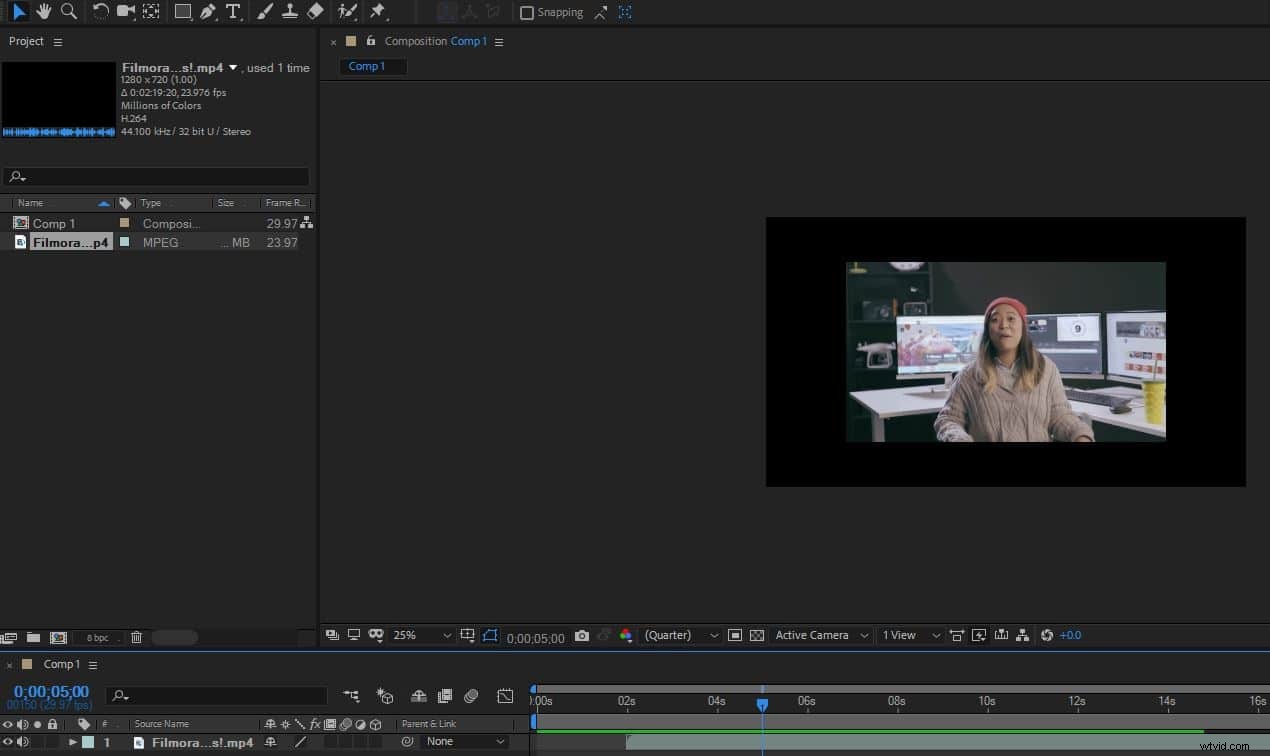Viewport: 1270px width, 756px height.
Task: Activate the Zoom tool
Action: [x=69, y=12]
